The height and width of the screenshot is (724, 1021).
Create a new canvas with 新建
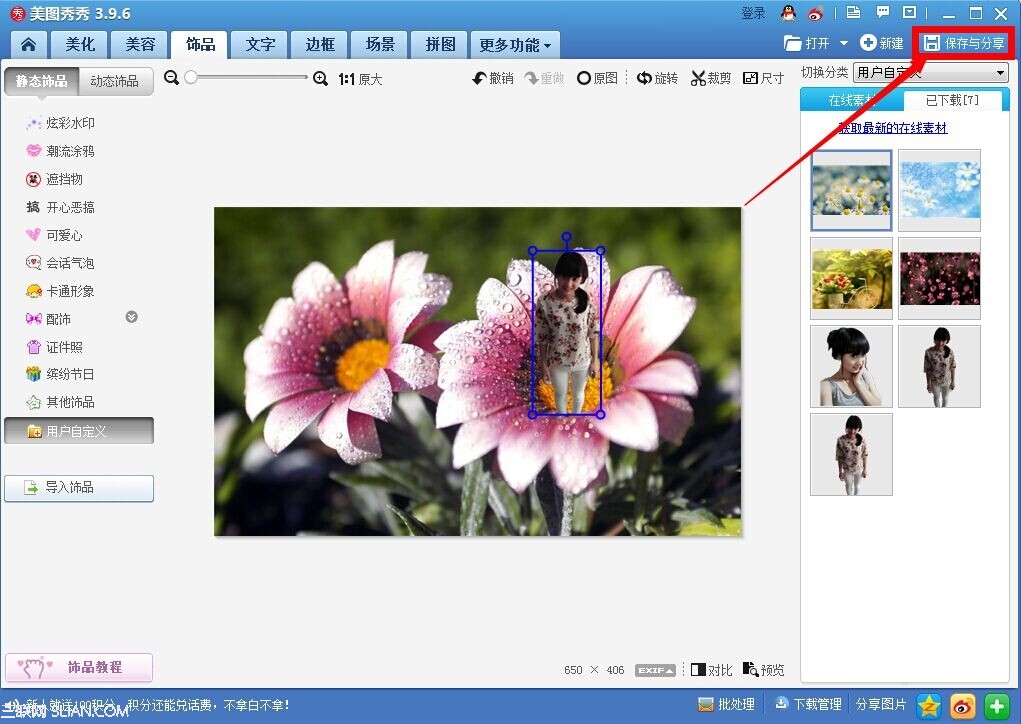(882, 43)
